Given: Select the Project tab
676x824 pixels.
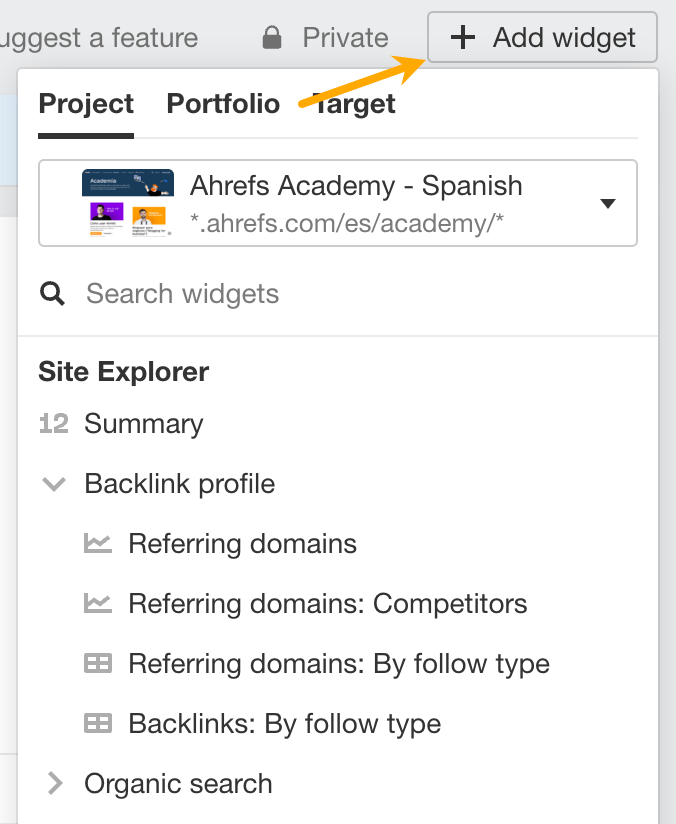Looking at the screenshot, I should point(86,104).
